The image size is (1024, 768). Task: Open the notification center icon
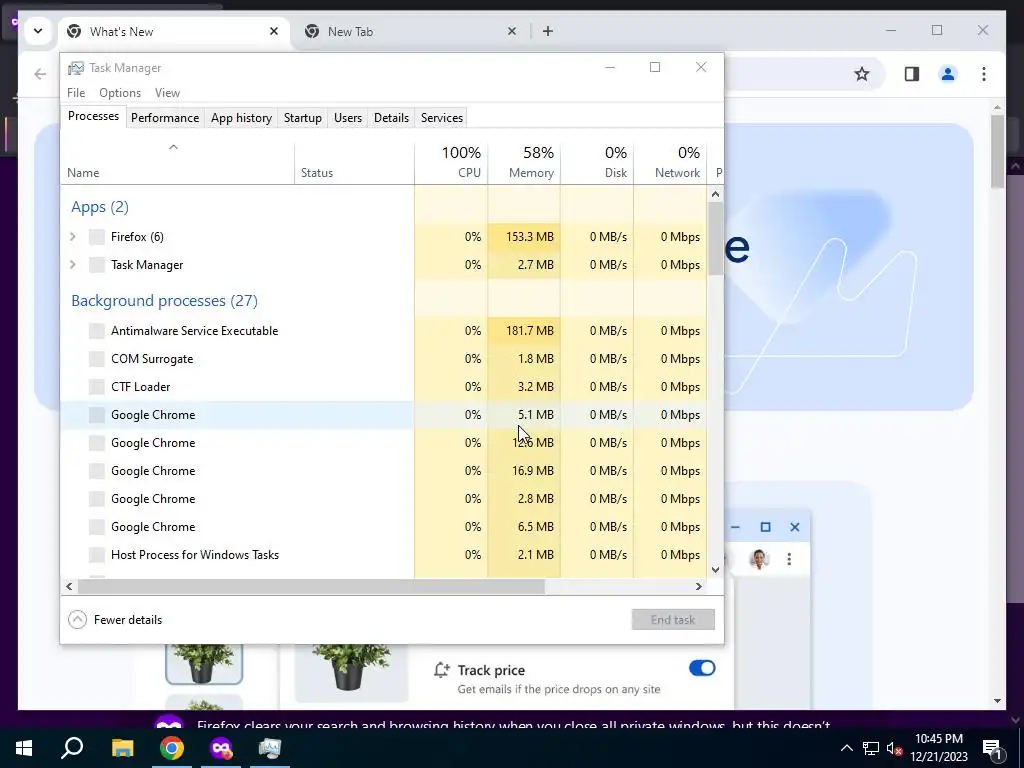[x=992, y=749]
